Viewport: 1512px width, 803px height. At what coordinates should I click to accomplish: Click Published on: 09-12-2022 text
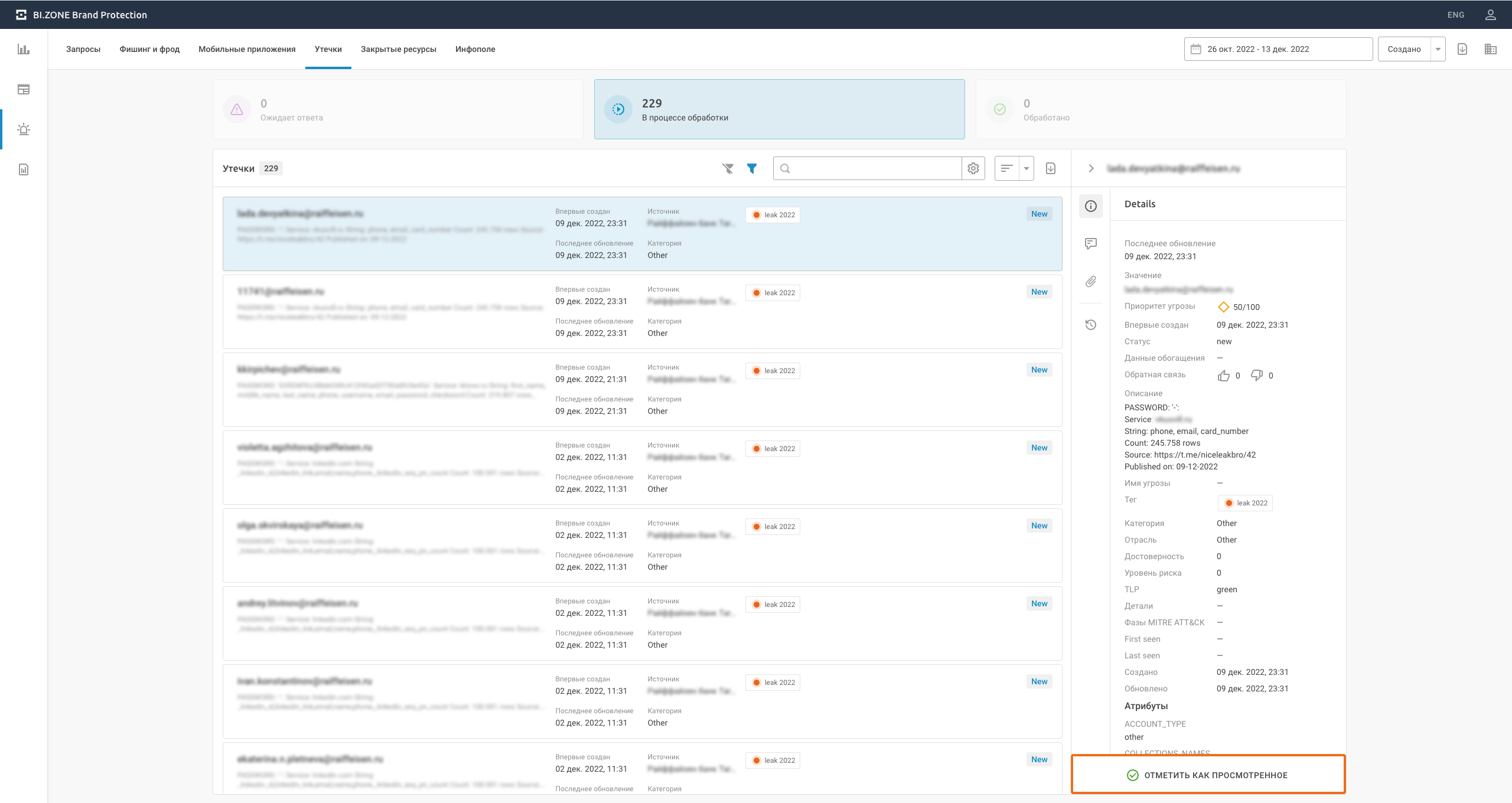pyautogui.click(x=1171, y=466)
